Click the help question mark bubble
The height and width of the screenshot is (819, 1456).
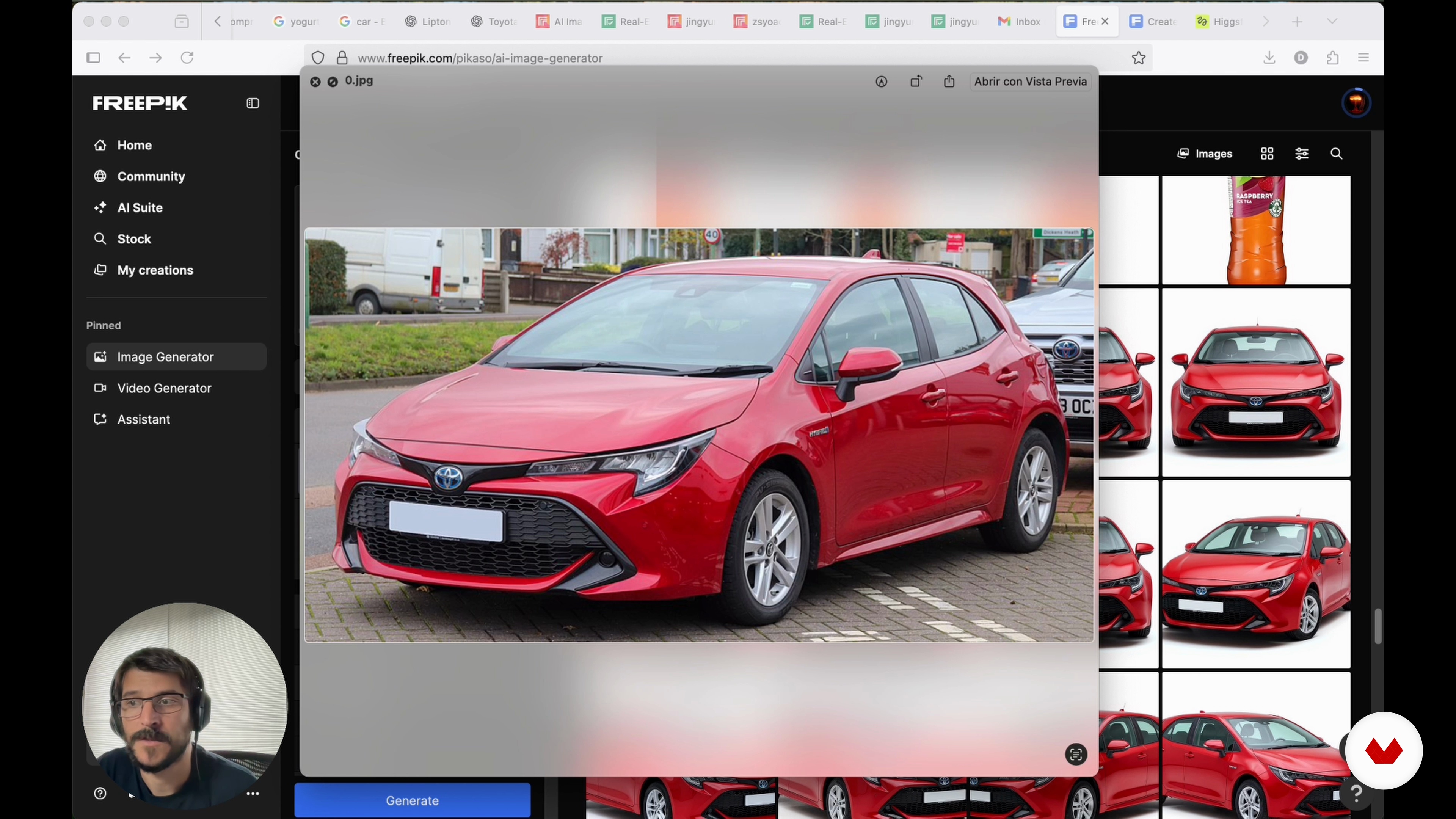1356,794
